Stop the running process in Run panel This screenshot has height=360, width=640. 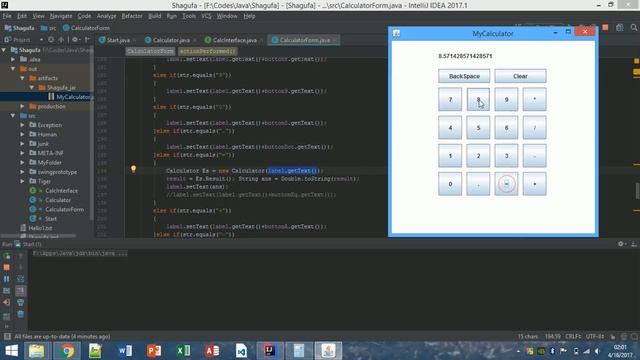(7, 267)
